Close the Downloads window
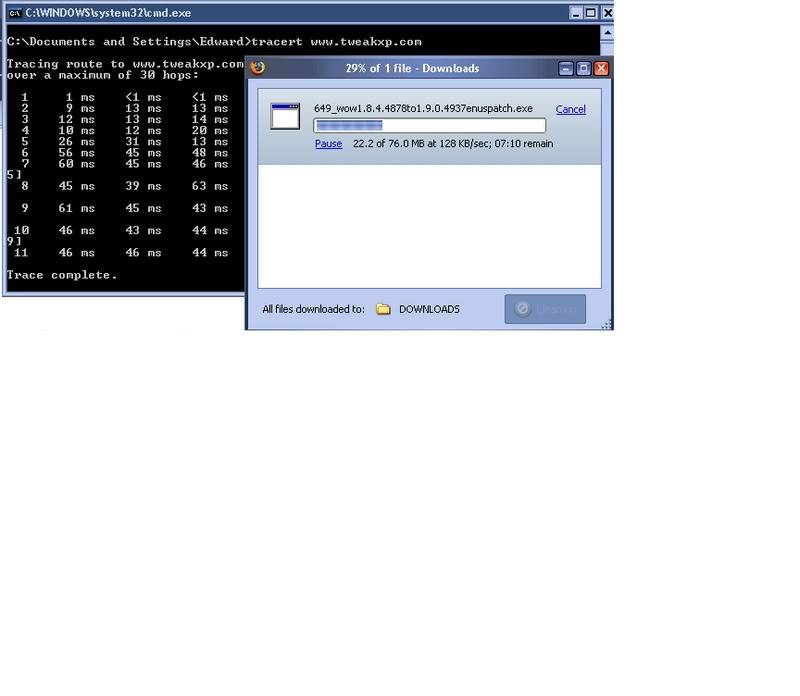 [601, 68]
